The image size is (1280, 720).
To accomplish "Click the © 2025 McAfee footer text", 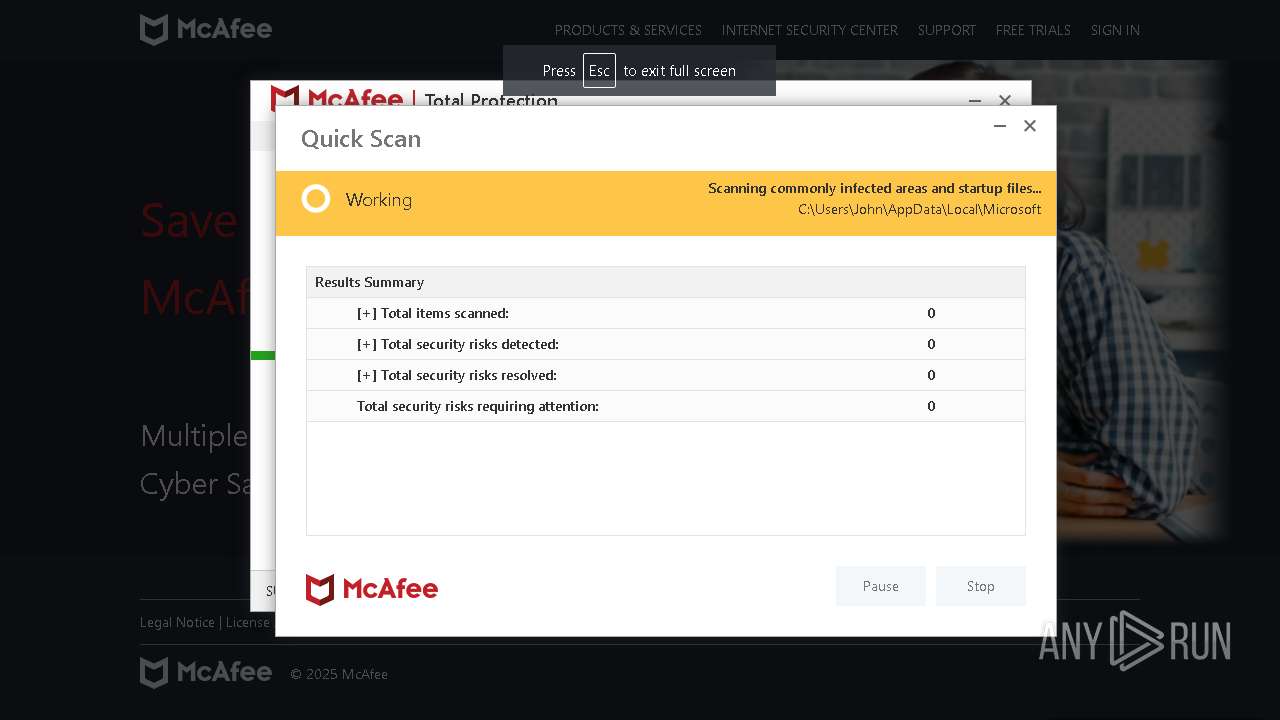I will tap(339, 674).
